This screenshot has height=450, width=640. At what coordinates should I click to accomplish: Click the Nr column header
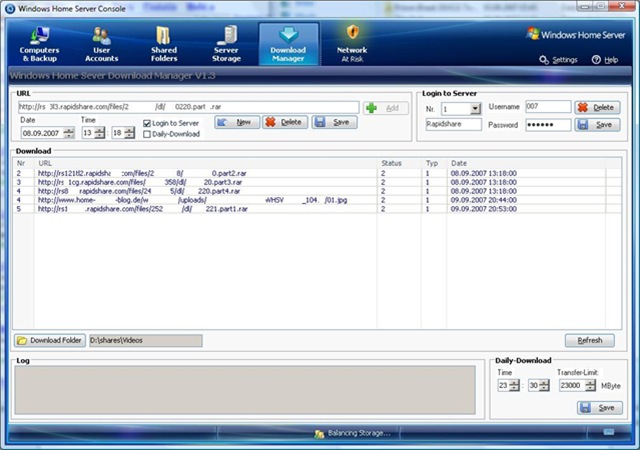(24, 163)
